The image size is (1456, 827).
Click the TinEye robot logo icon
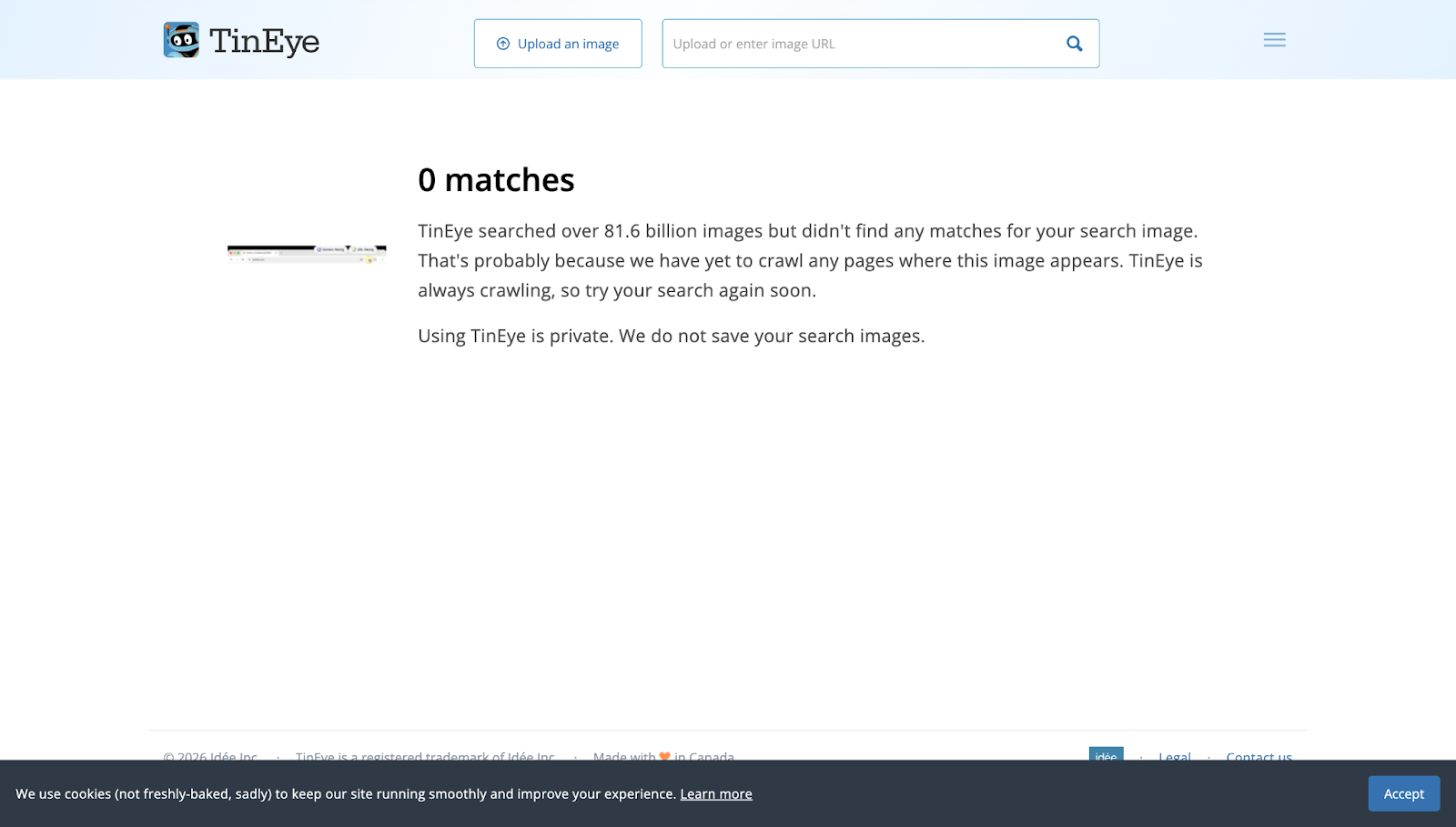click(x=180, y=39)
